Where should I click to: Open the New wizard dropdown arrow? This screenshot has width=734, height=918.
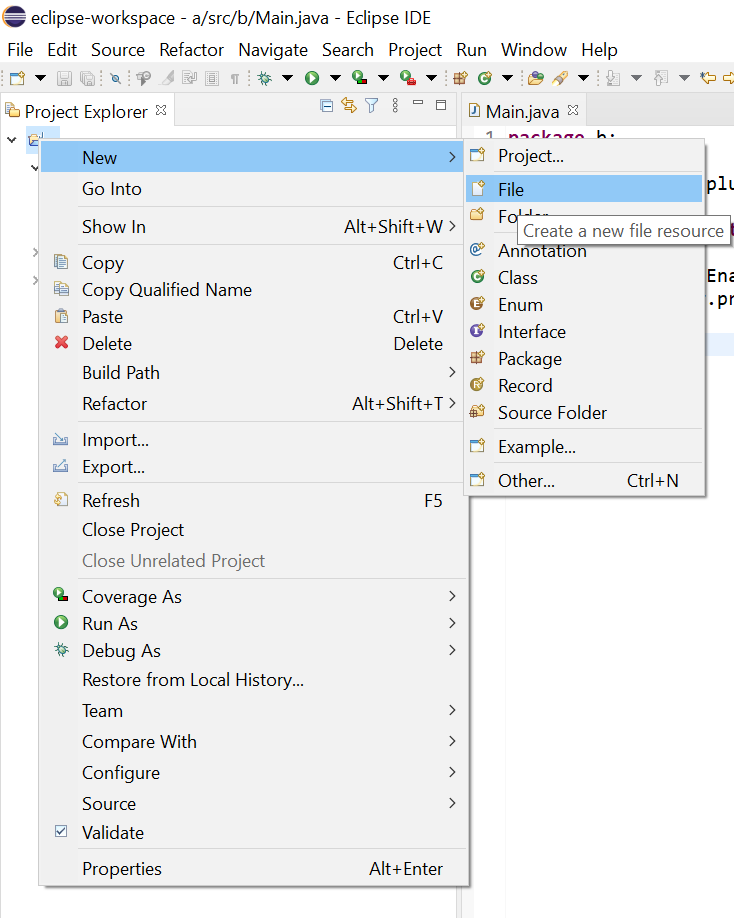pos(40,78)
